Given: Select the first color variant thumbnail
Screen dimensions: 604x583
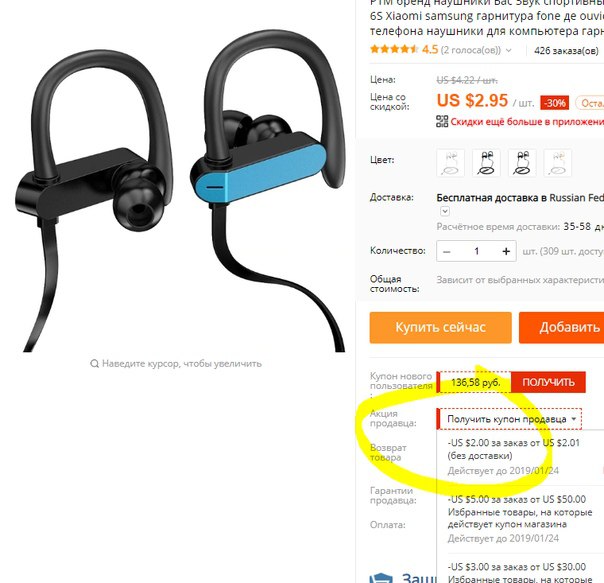Looking at the screenshot, I should click(x=450, y=163).
